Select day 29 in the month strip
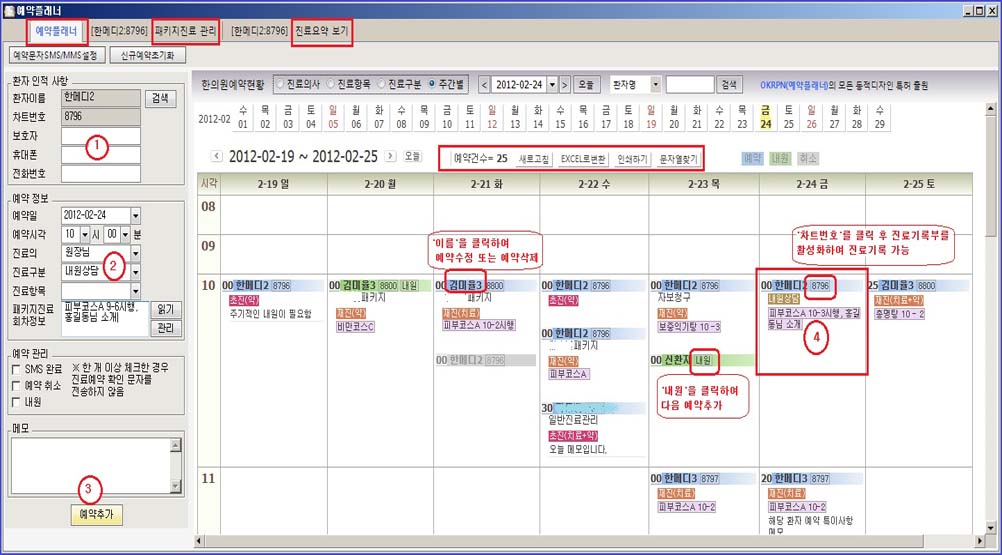Viewport: 1002px width, 555px height. pos(879,118)
